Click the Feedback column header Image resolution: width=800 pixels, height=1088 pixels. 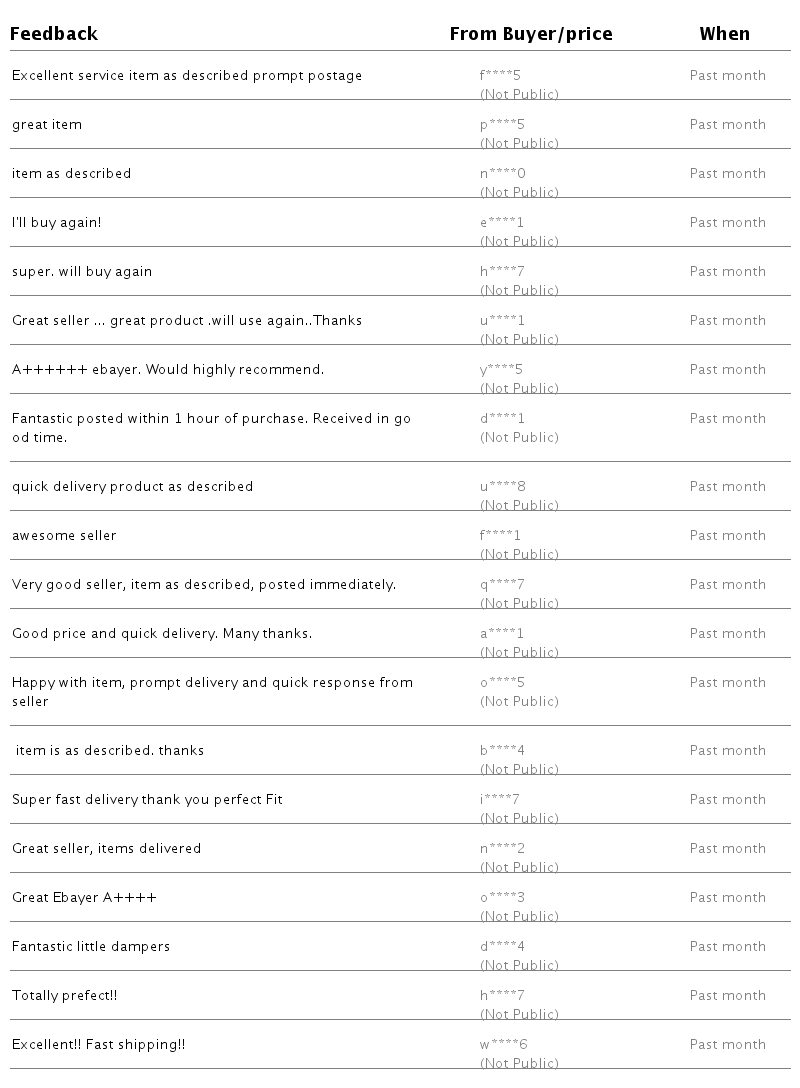pos(54,34)
